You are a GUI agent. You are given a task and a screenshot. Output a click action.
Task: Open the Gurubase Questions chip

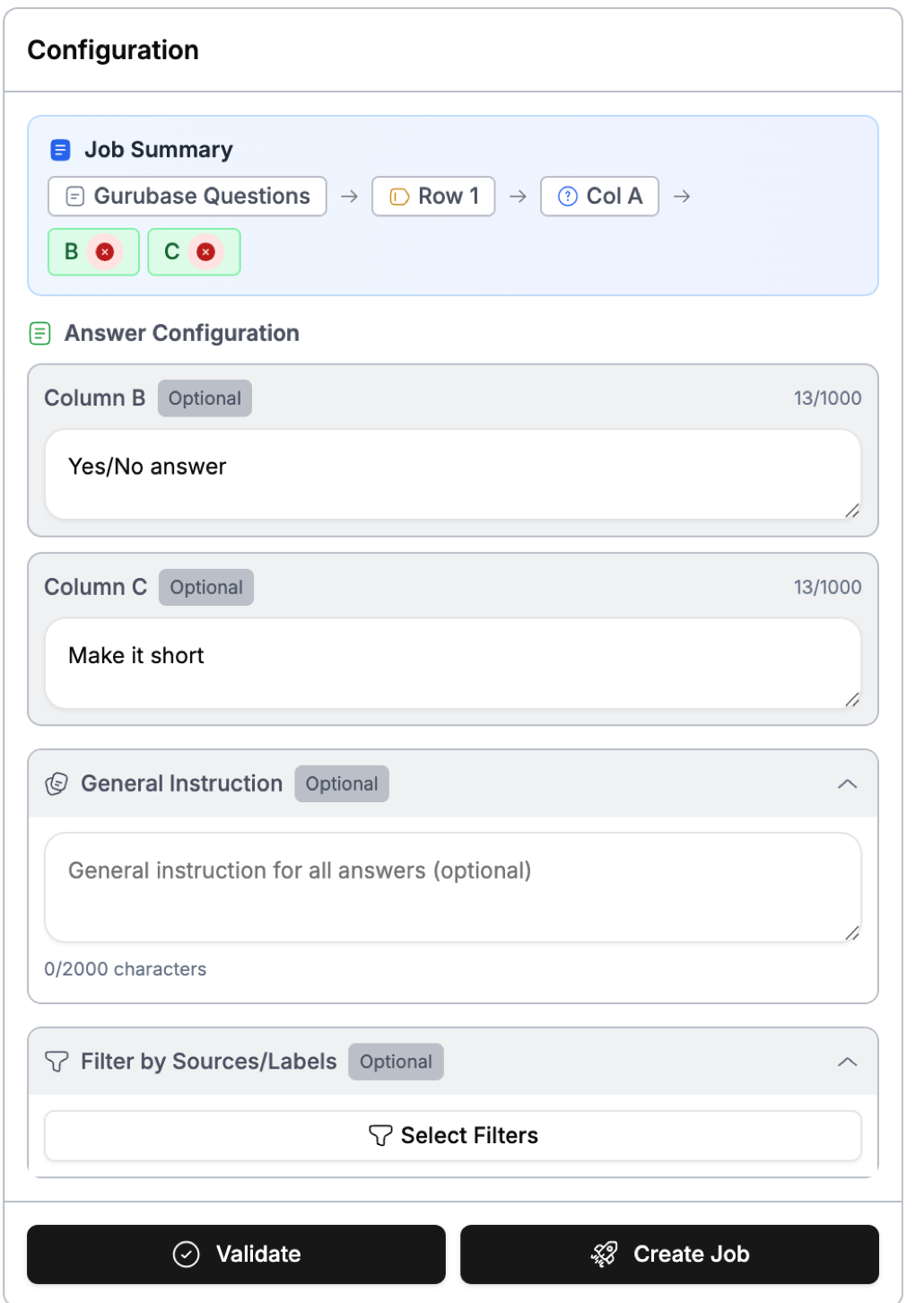tap(186, 196)
